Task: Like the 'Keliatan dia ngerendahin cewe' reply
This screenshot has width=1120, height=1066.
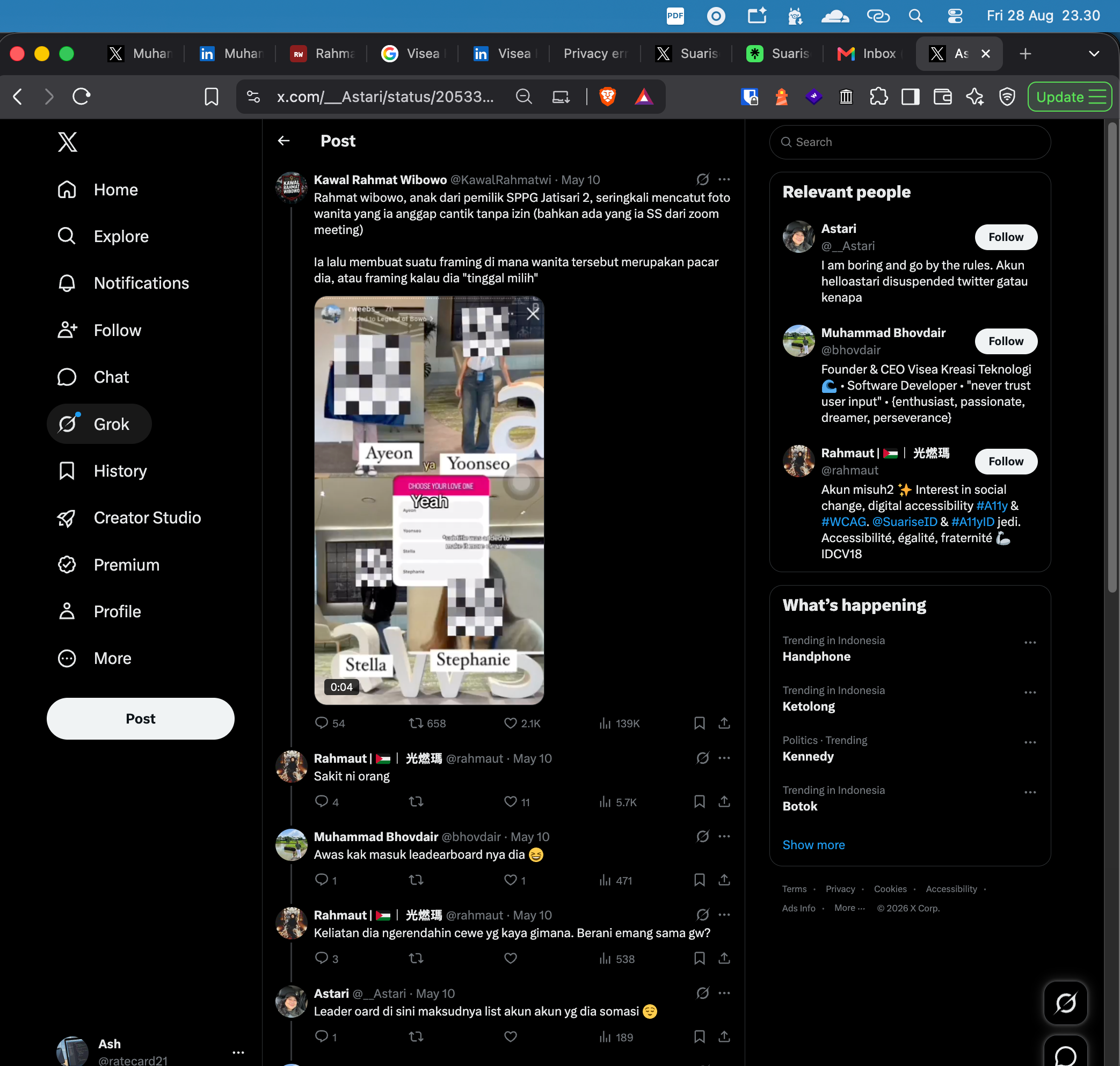Action: (511, 958)
